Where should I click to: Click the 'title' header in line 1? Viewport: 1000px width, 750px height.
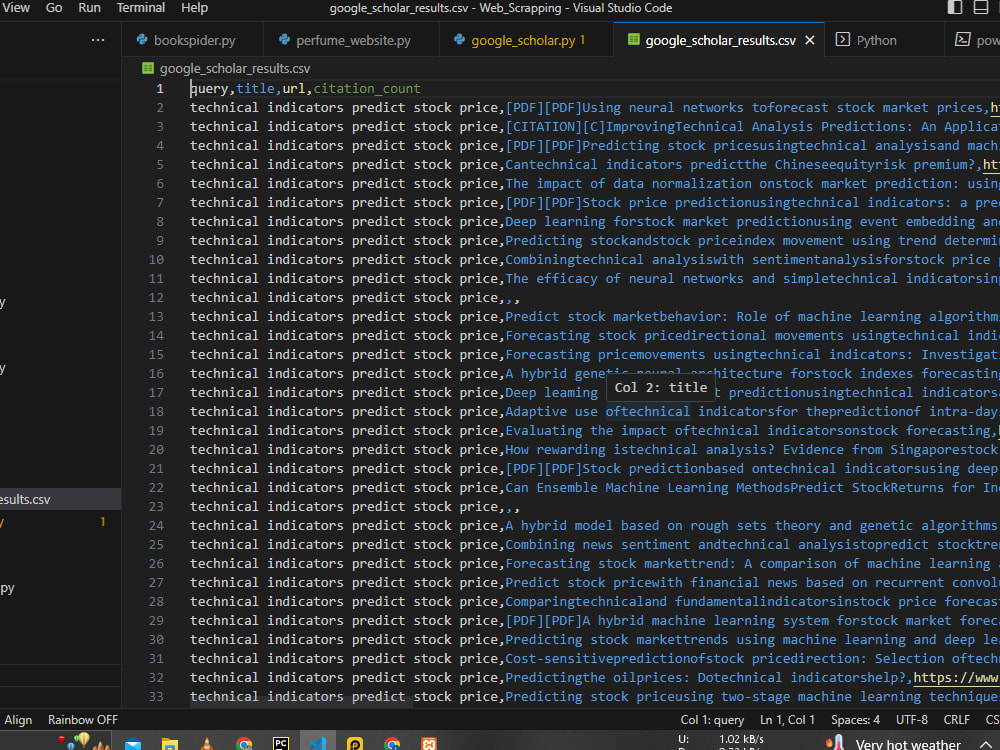(255, 89)
